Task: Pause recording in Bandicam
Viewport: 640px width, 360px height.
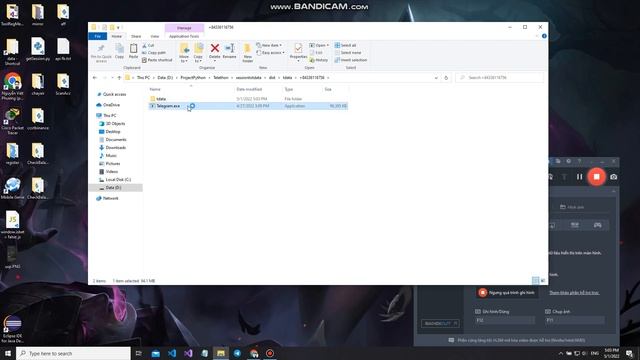Action: coord(580,177)
